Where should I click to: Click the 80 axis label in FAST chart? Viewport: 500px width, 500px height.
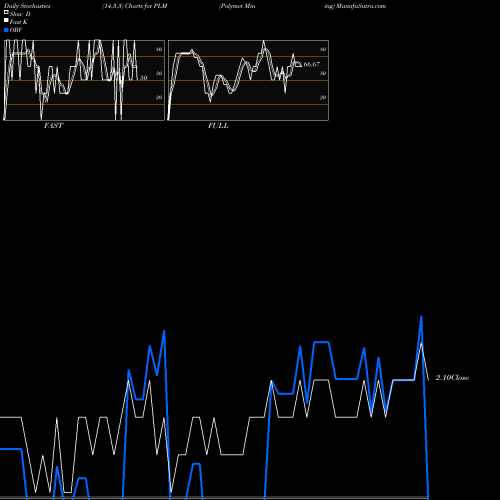159,49
